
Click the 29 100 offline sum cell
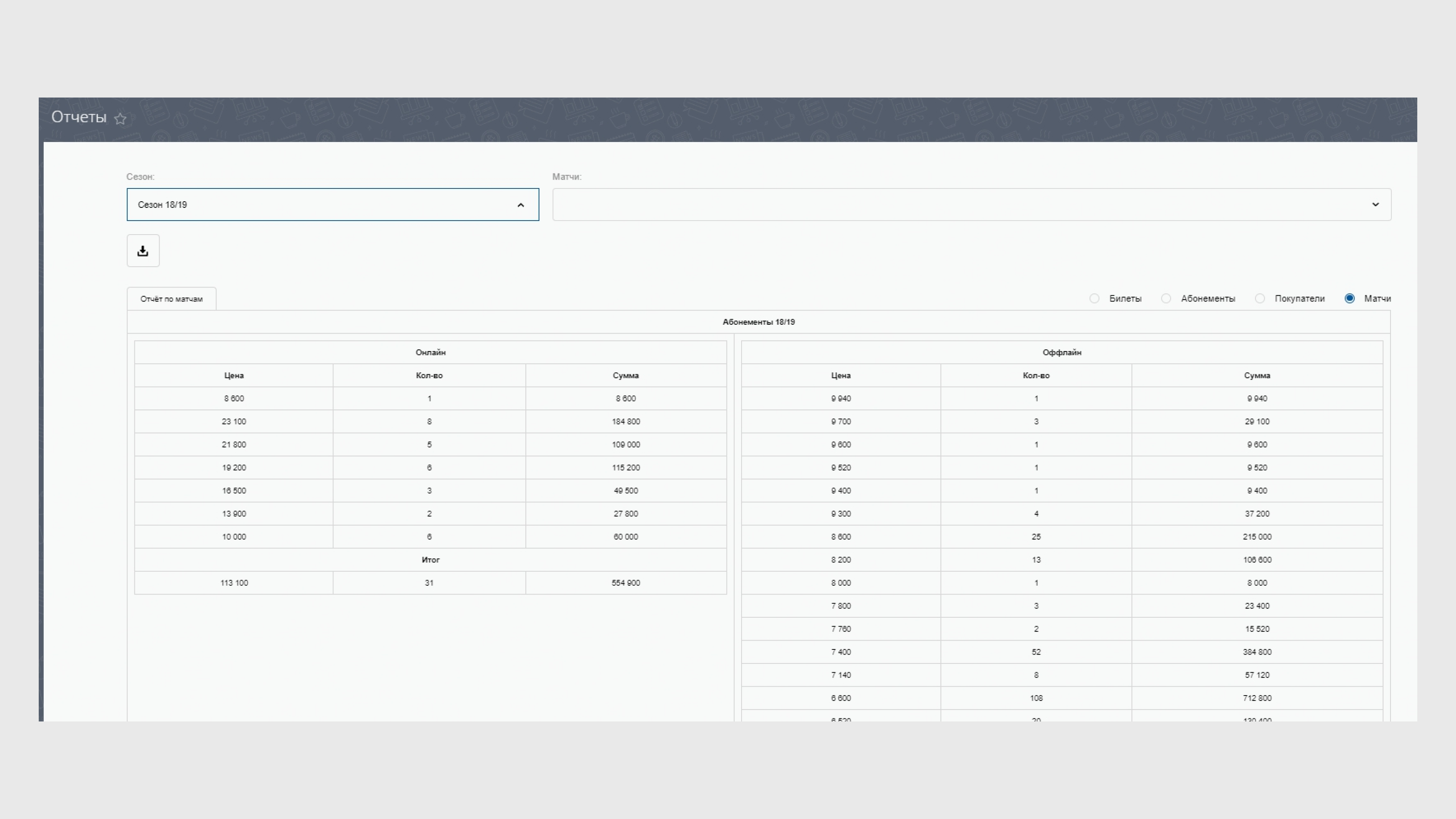pyautogui.click(x=1257, y=422)
